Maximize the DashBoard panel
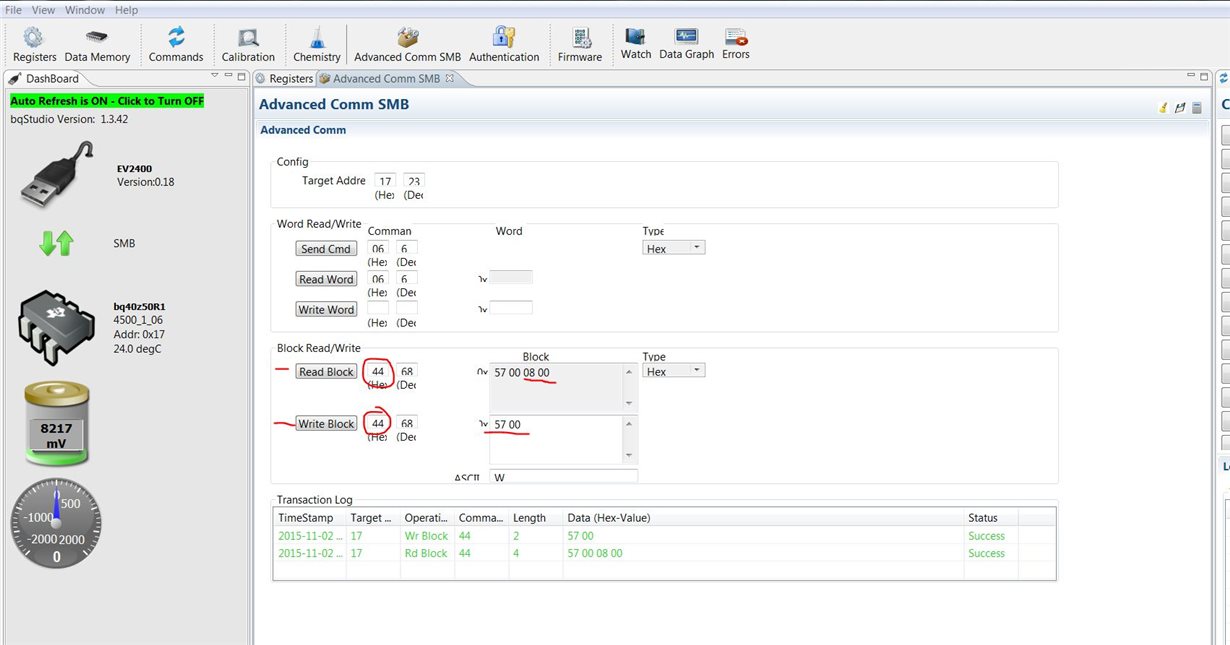 pos(241,76)
